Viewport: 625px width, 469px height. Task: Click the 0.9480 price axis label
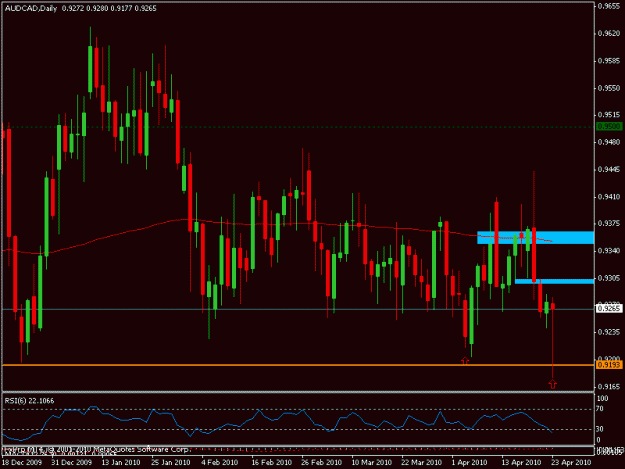click(609, 142)
